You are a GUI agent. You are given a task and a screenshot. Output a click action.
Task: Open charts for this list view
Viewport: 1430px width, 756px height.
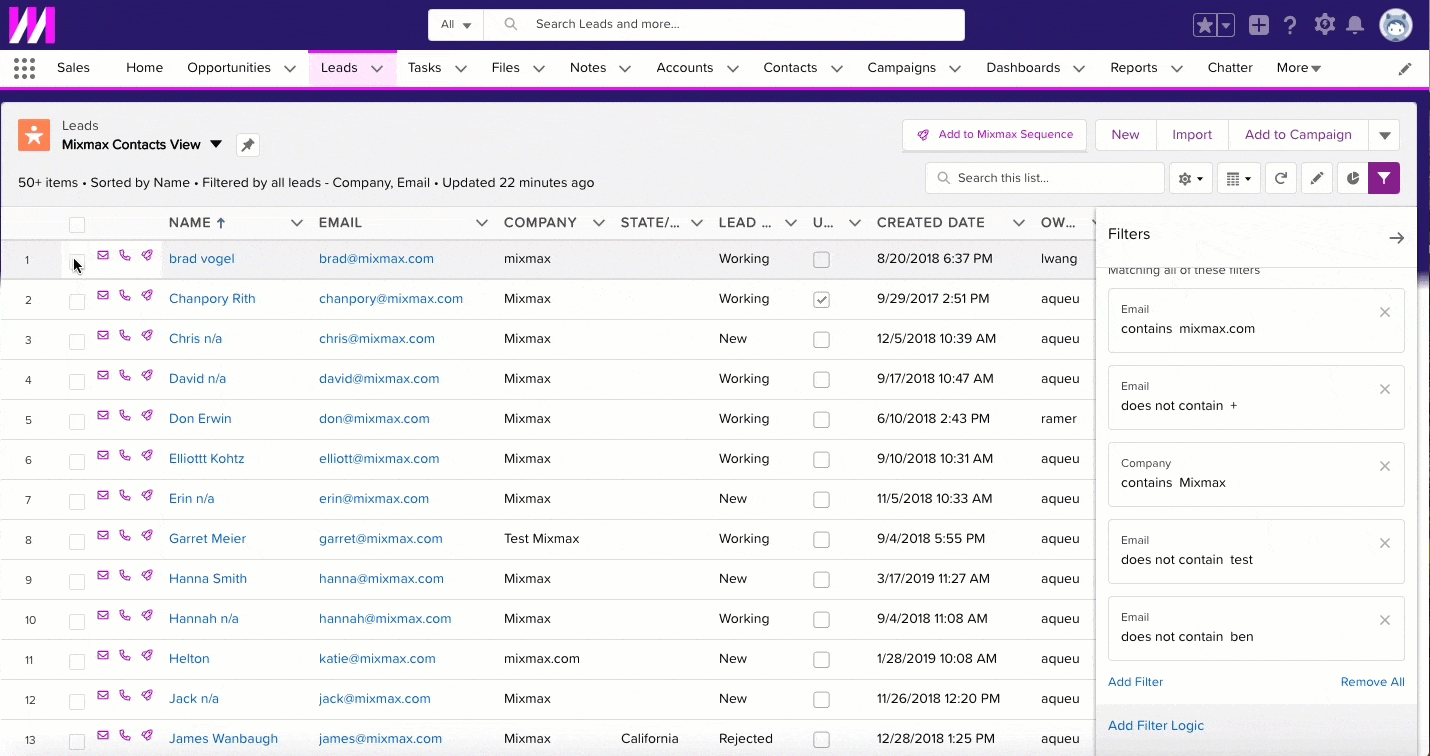point(1352,178)
